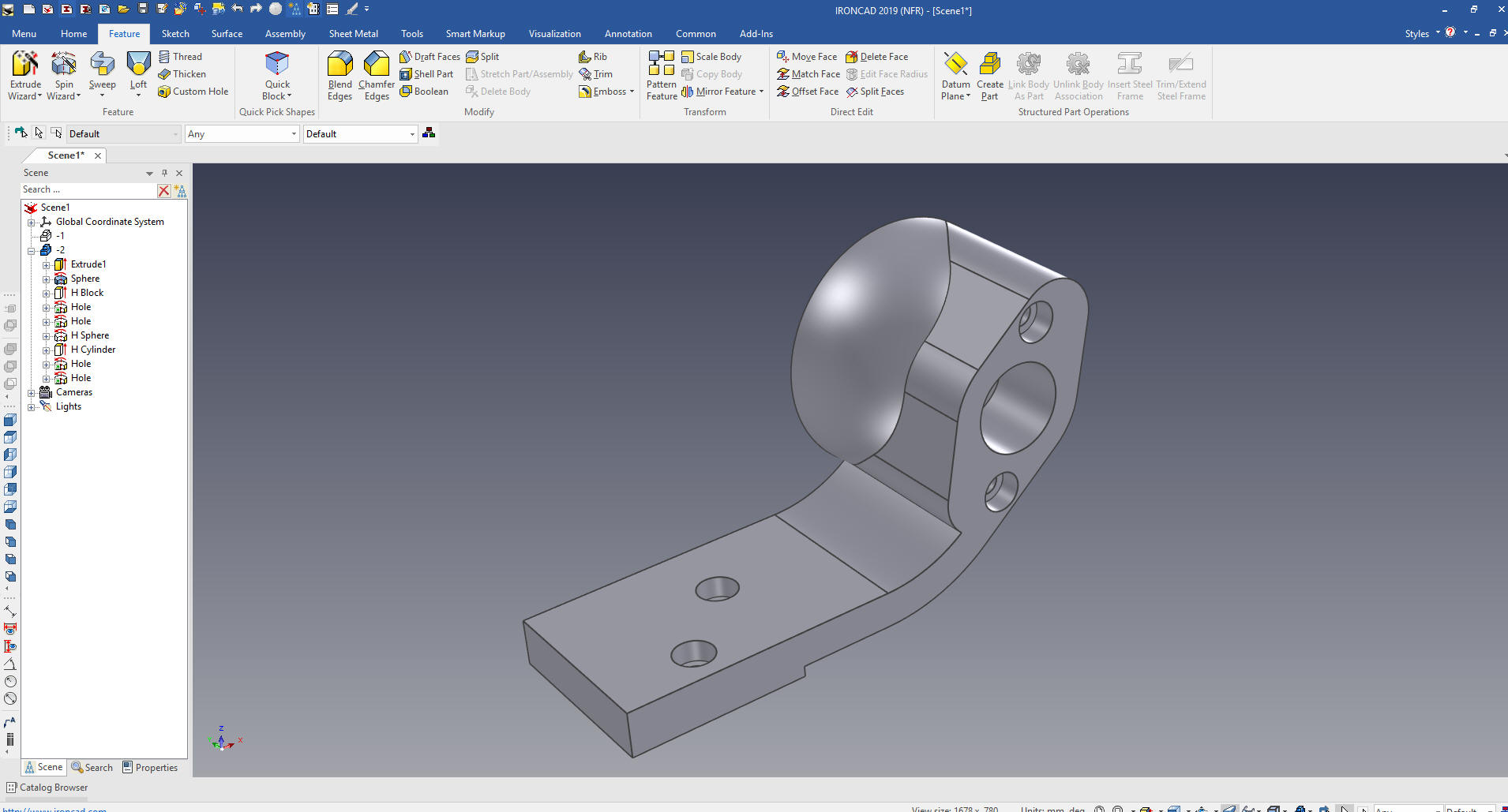Expand the Cameras tree node
The image size is (1508, 812).
pyautogui.click(x=32, y=393)
